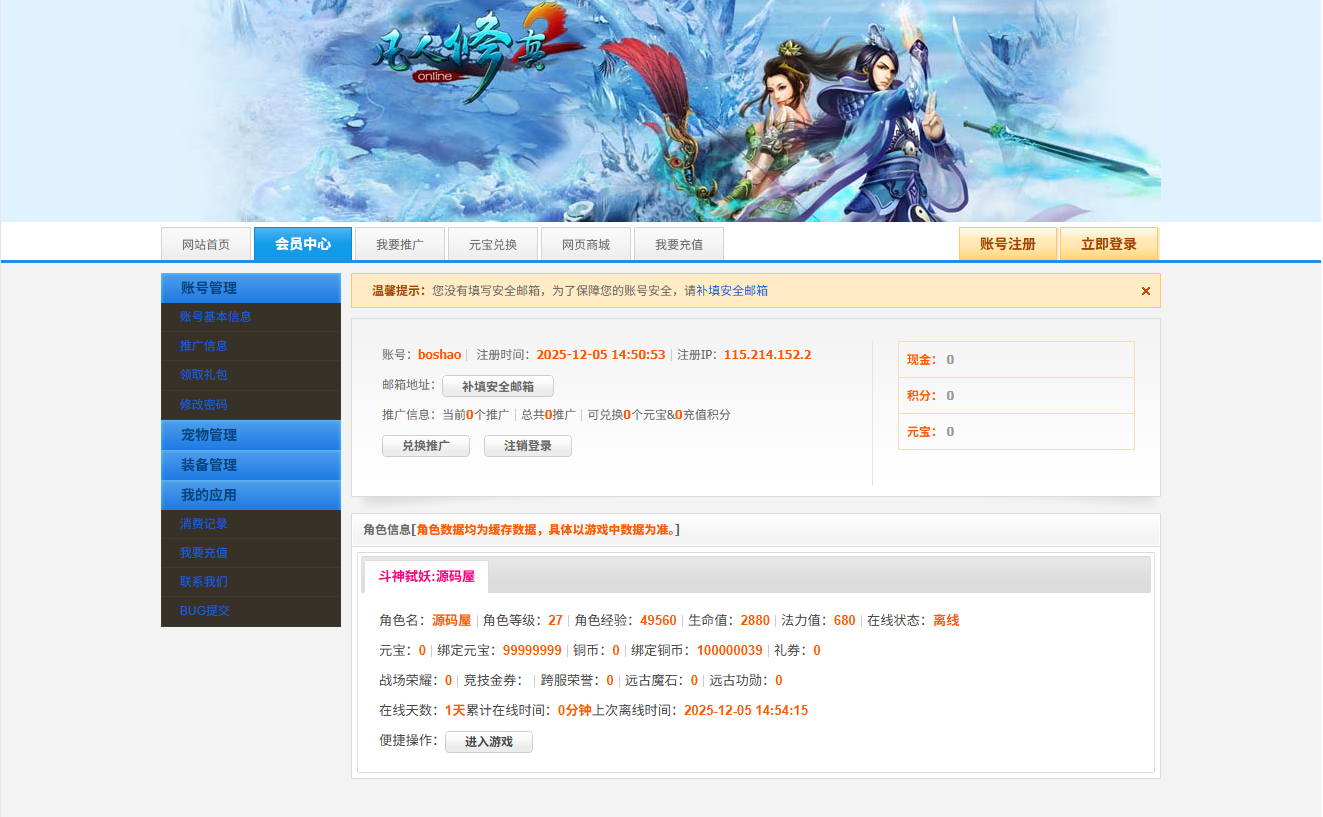Image resolution: width=1323 pixels, height=817 pixels.
Task: Enter the game via the 进入游戏 button
Action: pos(488,742)
